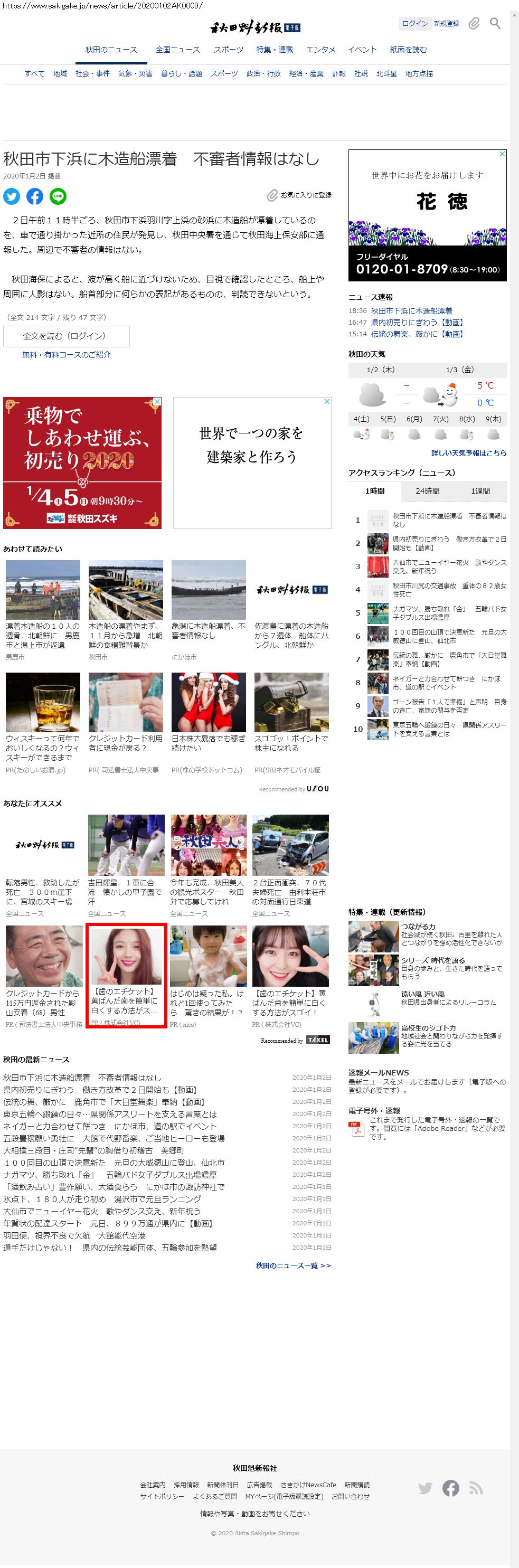The image size is (519, 1568).
Task: Open 漂着木造船の10人の遺骨 thumbnail
Action: point(43,590)
